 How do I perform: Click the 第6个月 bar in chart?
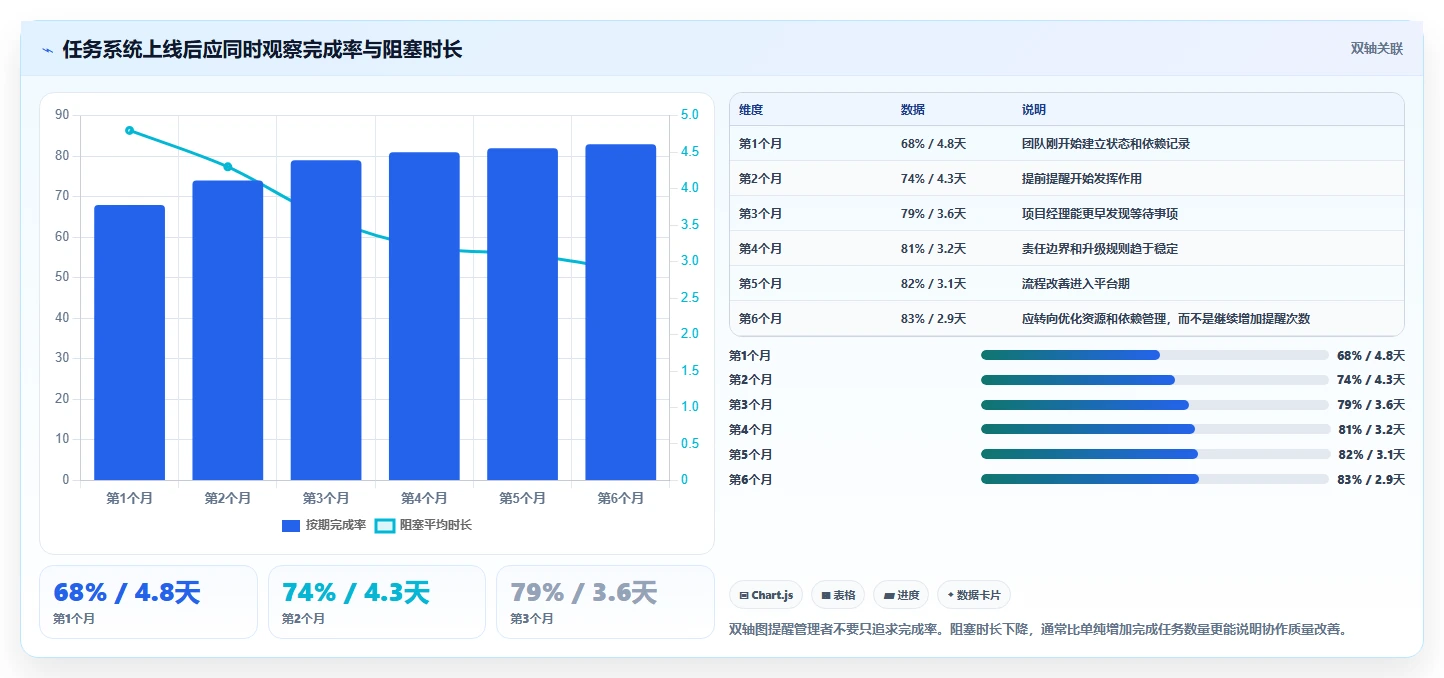621,312
